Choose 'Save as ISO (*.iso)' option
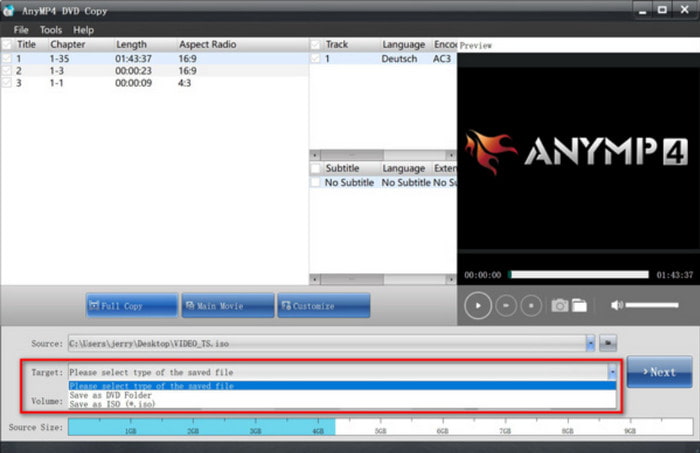 [x=342, y=404]
